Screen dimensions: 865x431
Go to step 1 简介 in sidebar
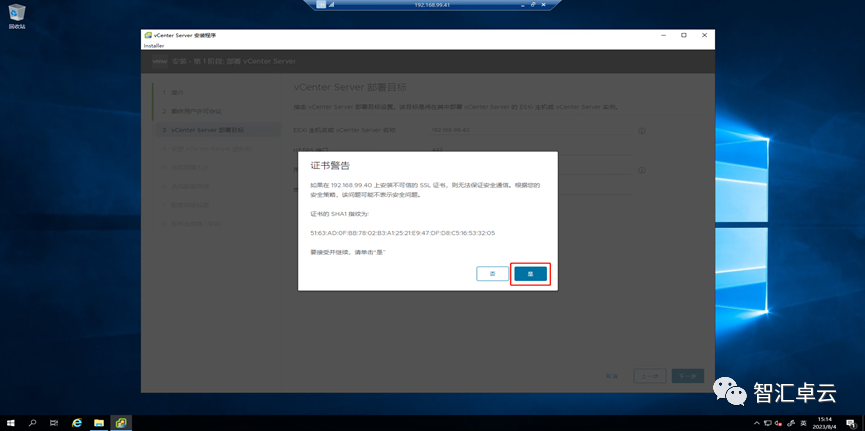click(x=173, y=92)
